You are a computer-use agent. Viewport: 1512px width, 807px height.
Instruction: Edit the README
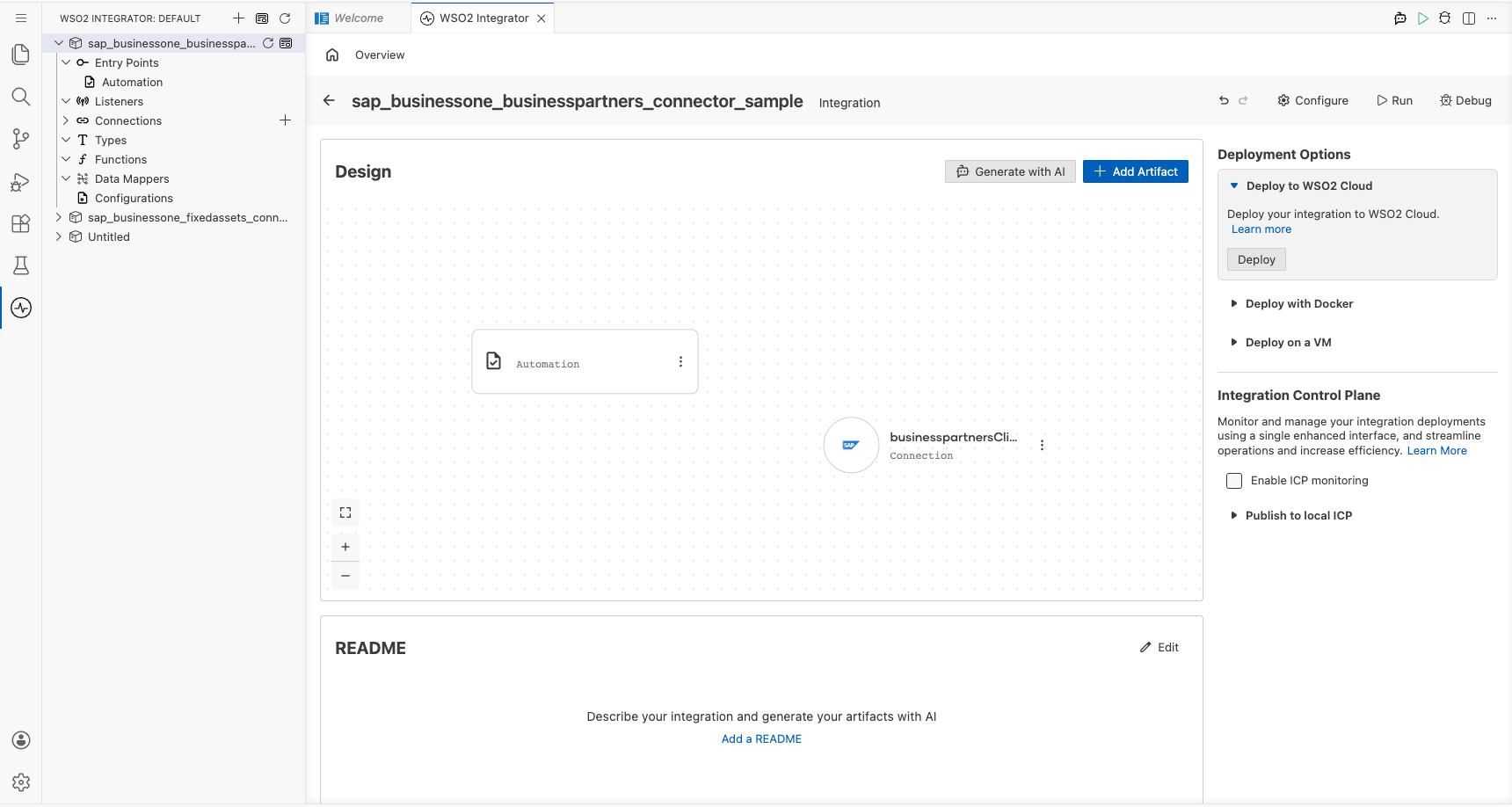[x=1159, y=647]
